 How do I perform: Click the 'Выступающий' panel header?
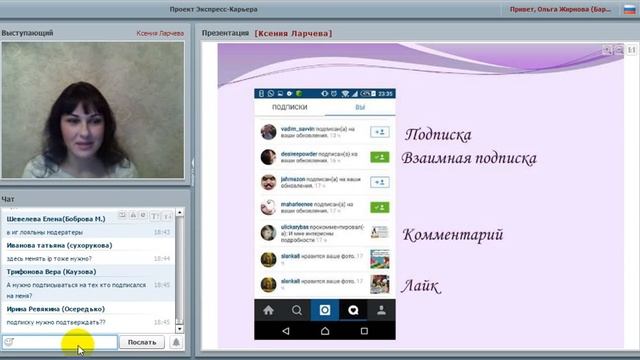point(27,33)
